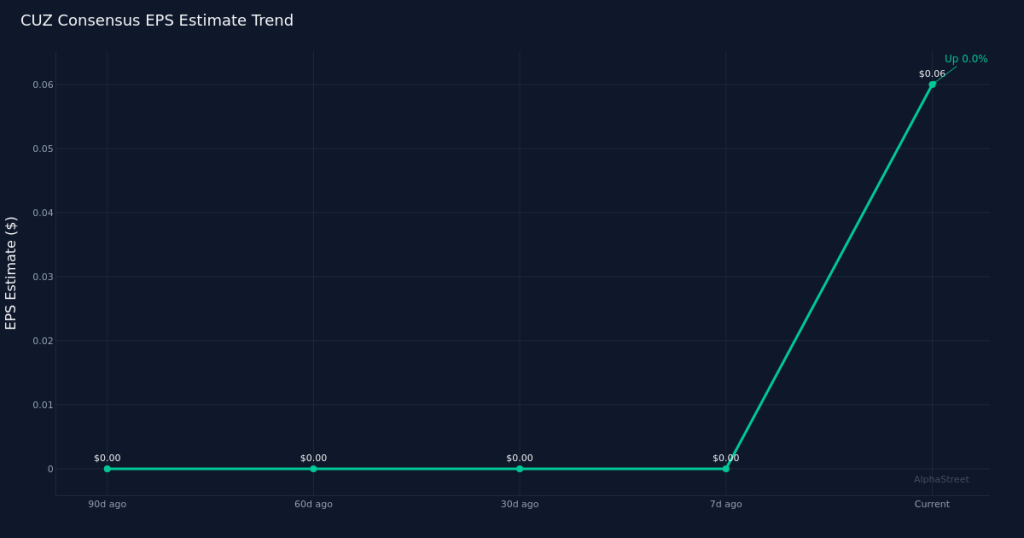1024x538 pixels.
Task: Click the chart title 'CUZ Consensus EPS Estimate Trend'
Action: [x=157, y=20]
